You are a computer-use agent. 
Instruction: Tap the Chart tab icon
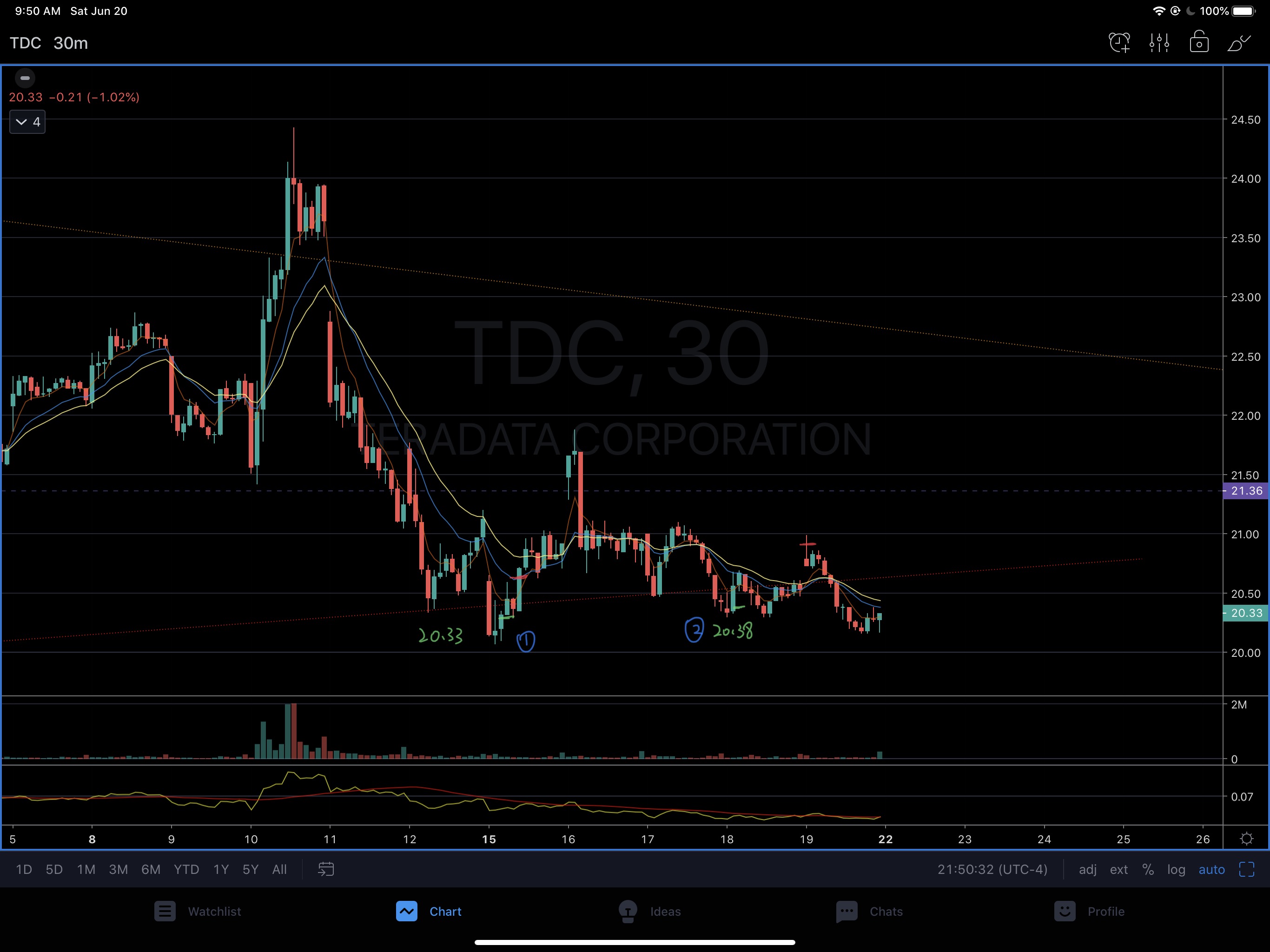click(406, 911)
